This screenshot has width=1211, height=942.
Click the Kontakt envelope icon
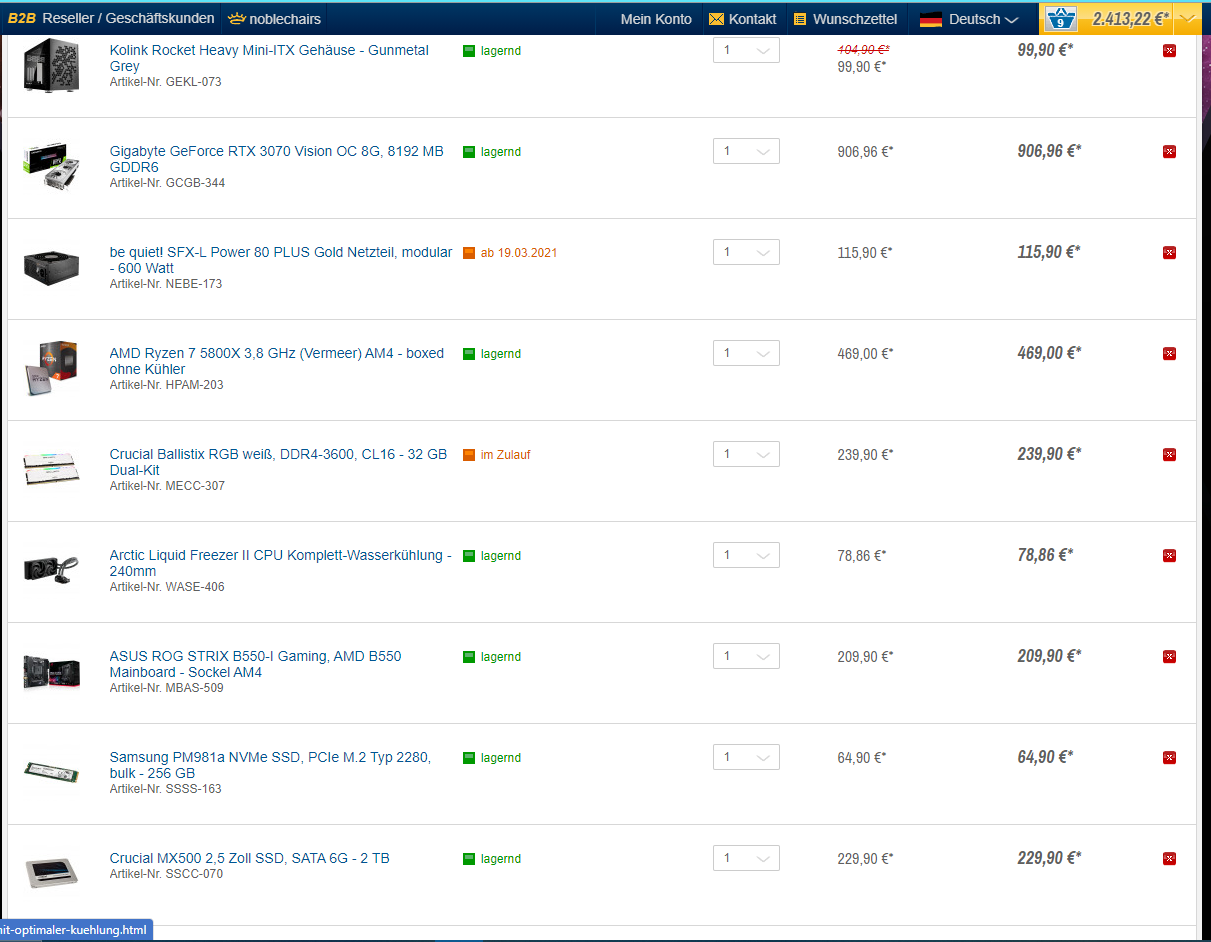tap(716, 19)
